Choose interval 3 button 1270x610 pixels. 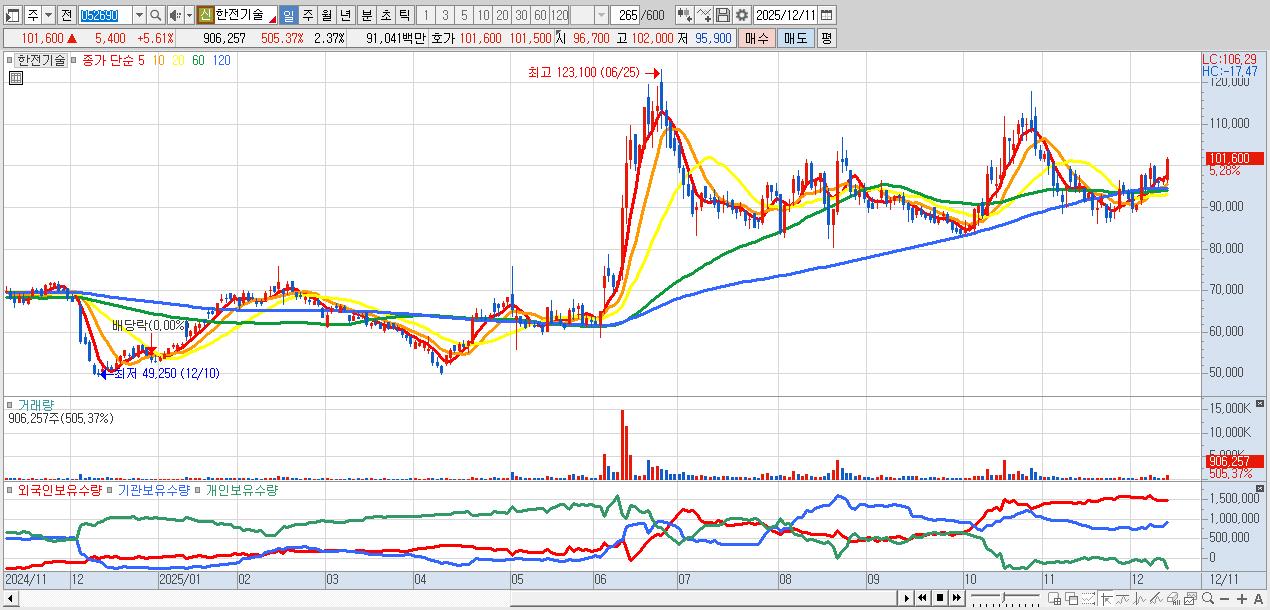445,15
